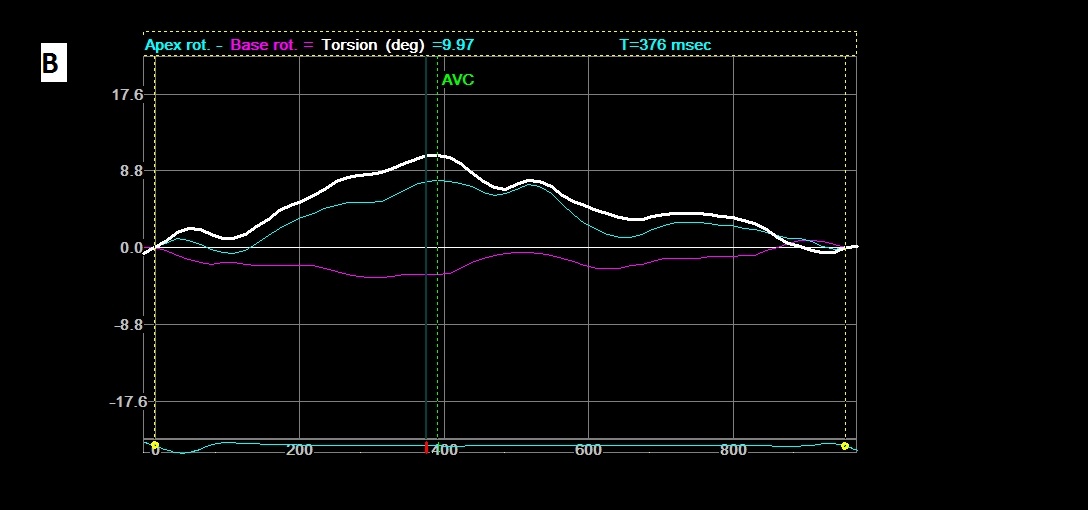Screen dimensions: 1088x510
Task: Click the 800 tick label on the time axis
Action: click(733, 451)
